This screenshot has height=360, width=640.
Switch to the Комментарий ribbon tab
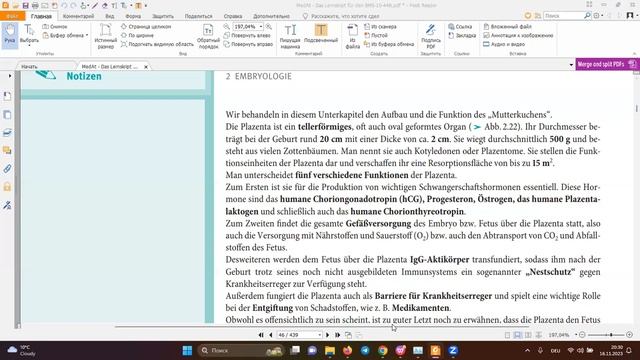[x=78, y=16]
